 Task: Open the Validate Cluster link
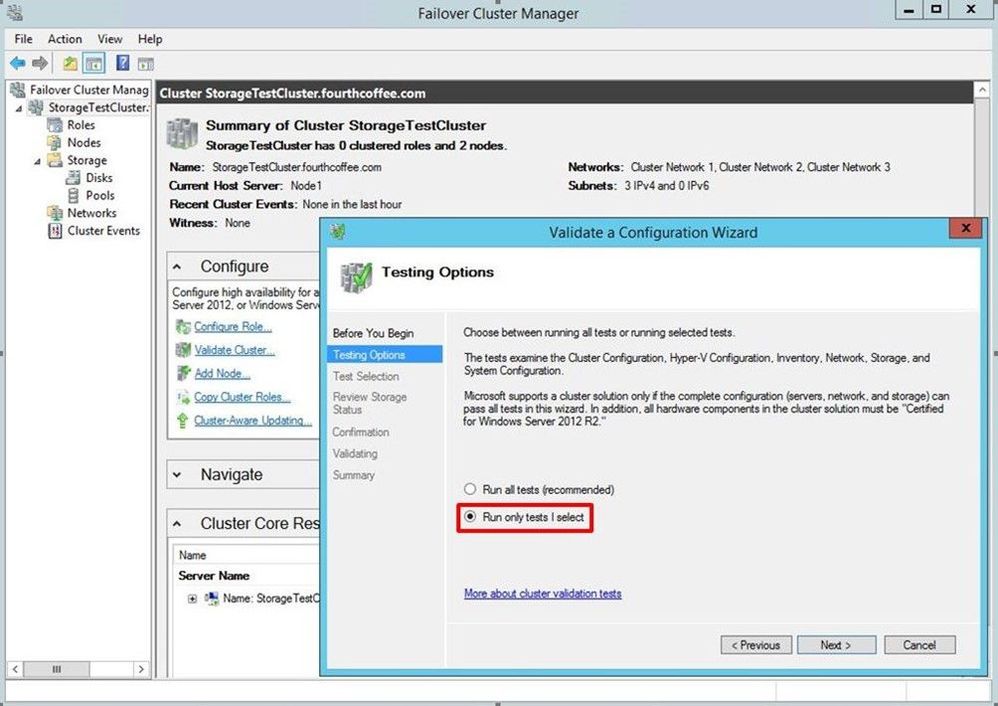coord(235,349)
